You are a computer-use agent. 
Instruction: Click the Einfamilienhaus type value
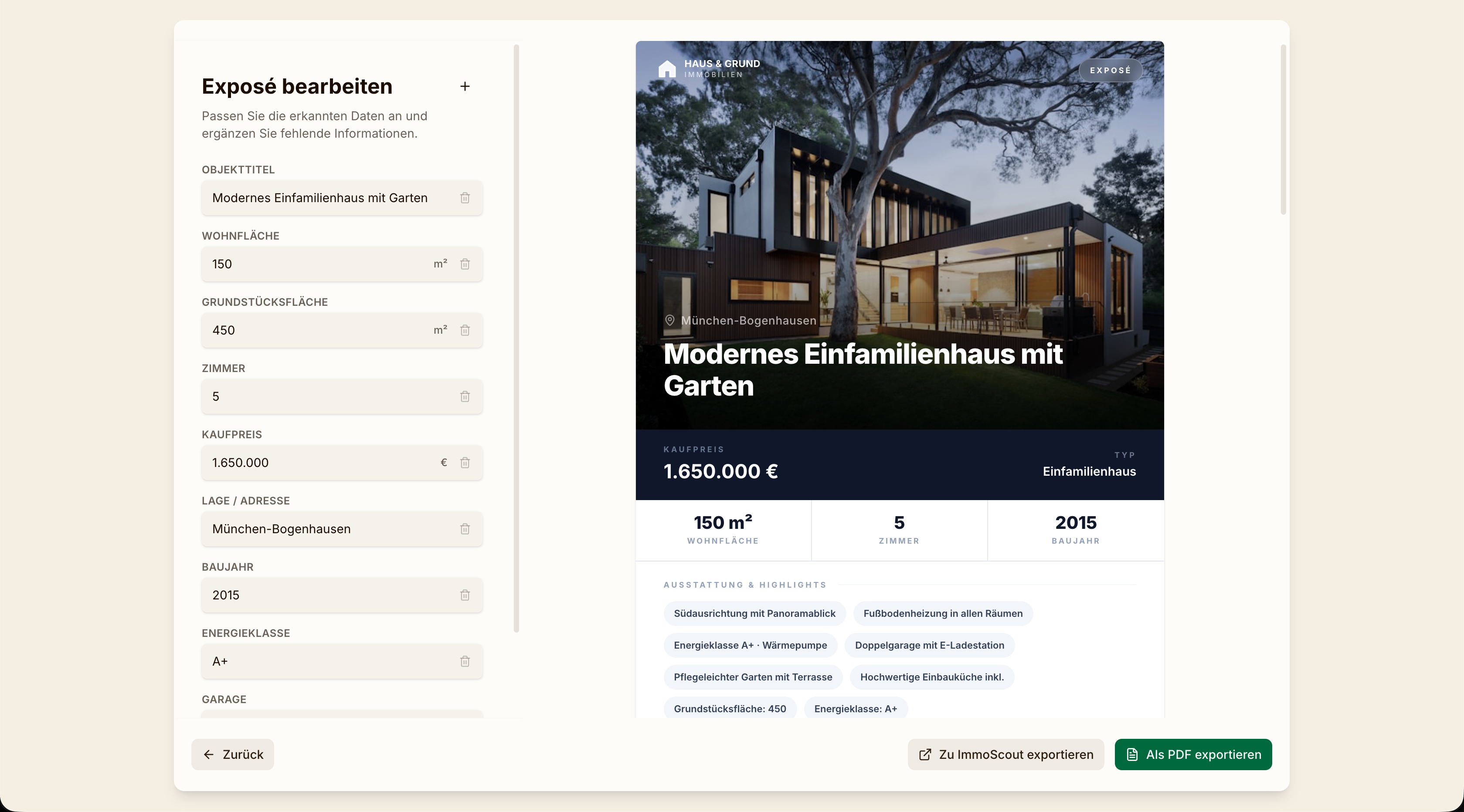click(1089, 472)
